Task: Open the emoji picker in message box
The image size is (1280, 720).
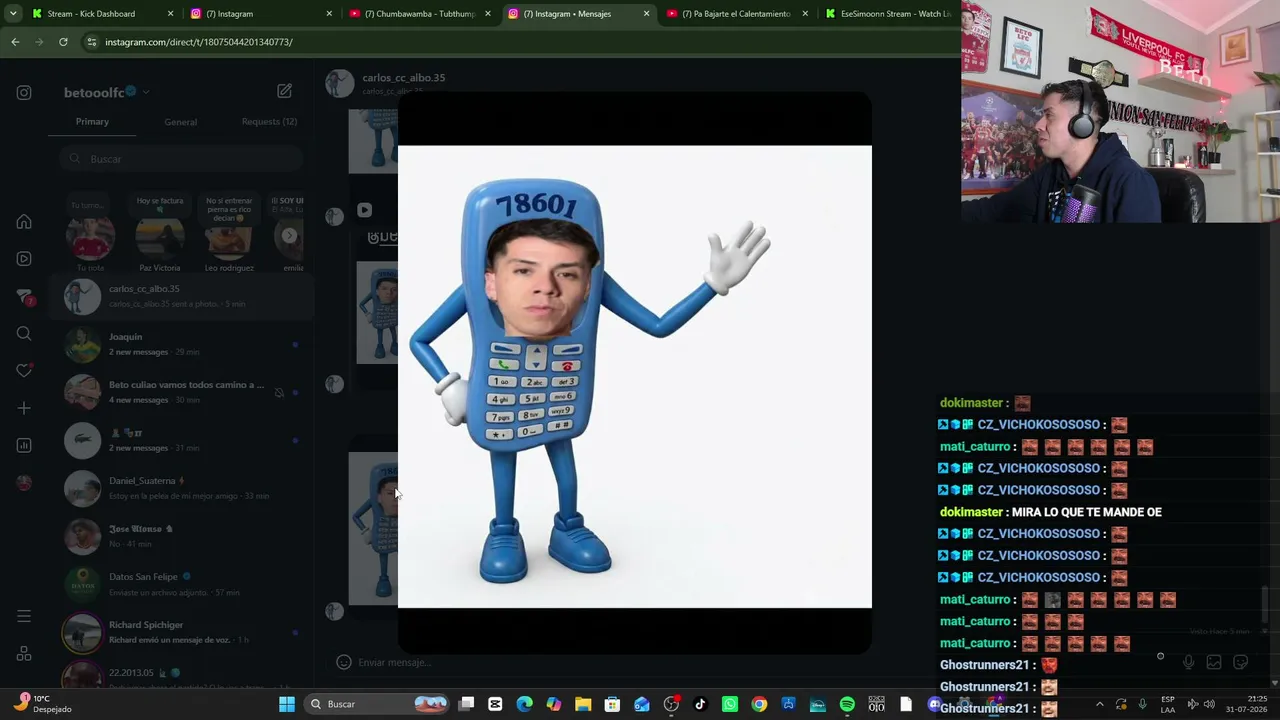Action: click(x=343, y=662)
